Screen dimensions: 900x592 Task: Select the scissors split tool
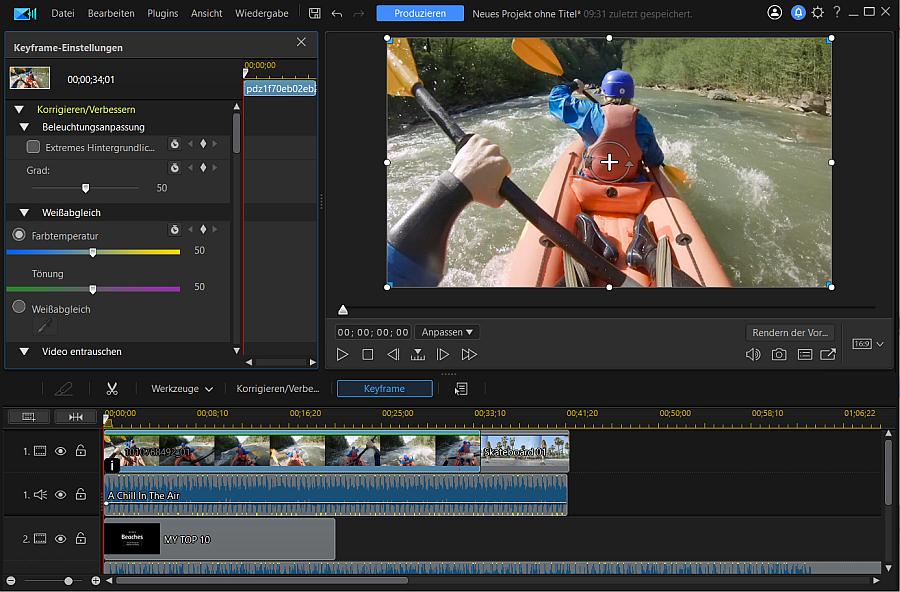click(112, 388)
